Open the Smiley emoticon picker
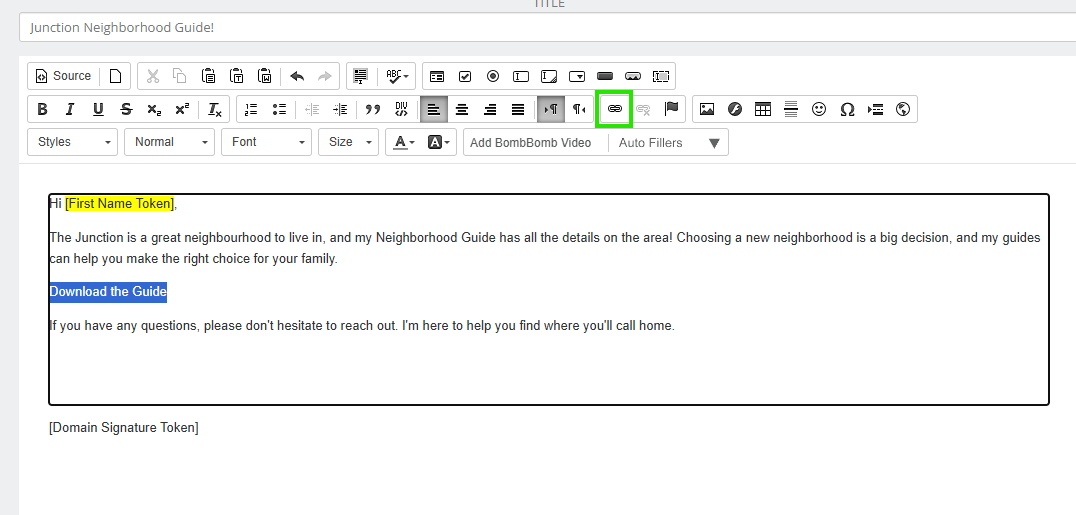 click(819, 109)
